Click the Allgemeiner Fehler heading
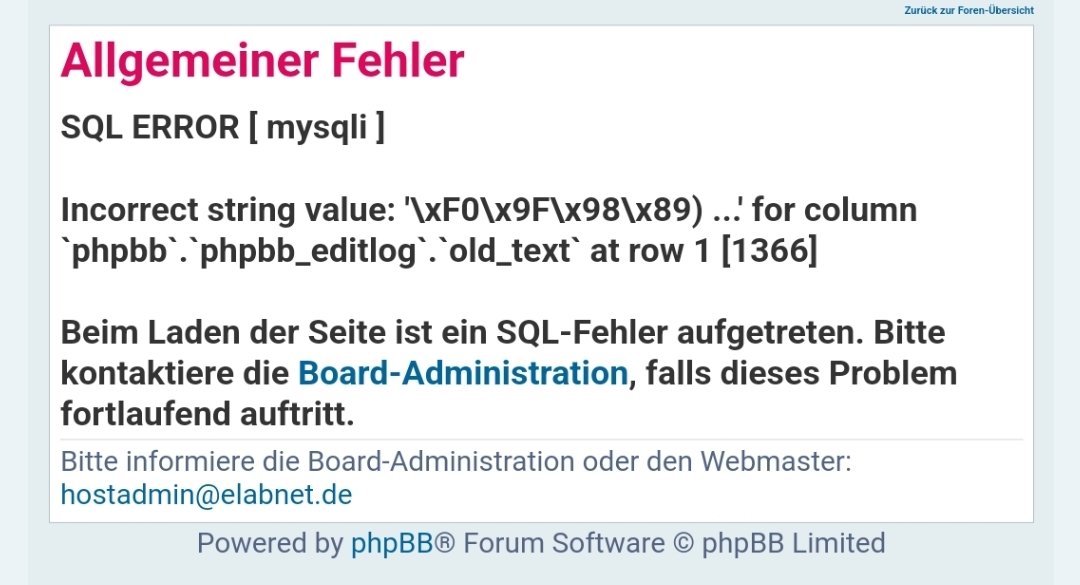This screenshot has height=585, width=1080. 262,61
